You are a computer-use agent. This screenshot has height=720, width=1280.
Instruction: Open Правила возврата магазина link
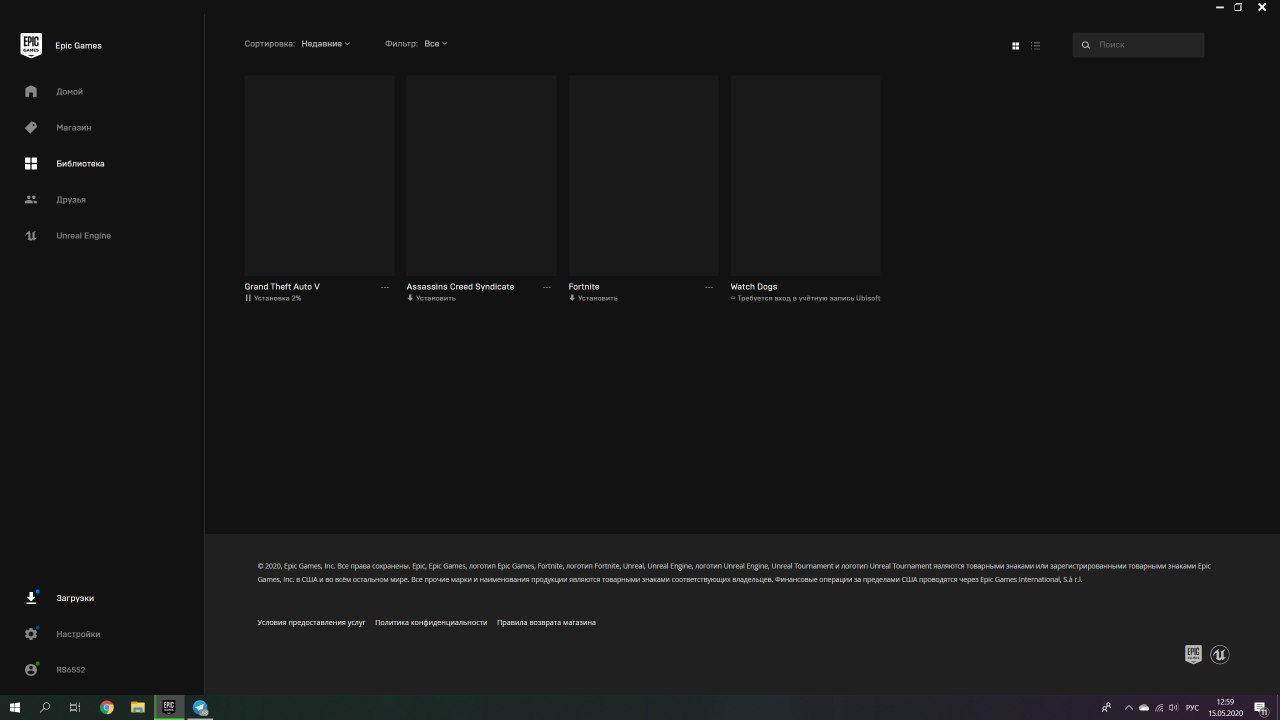pos(546,622)
